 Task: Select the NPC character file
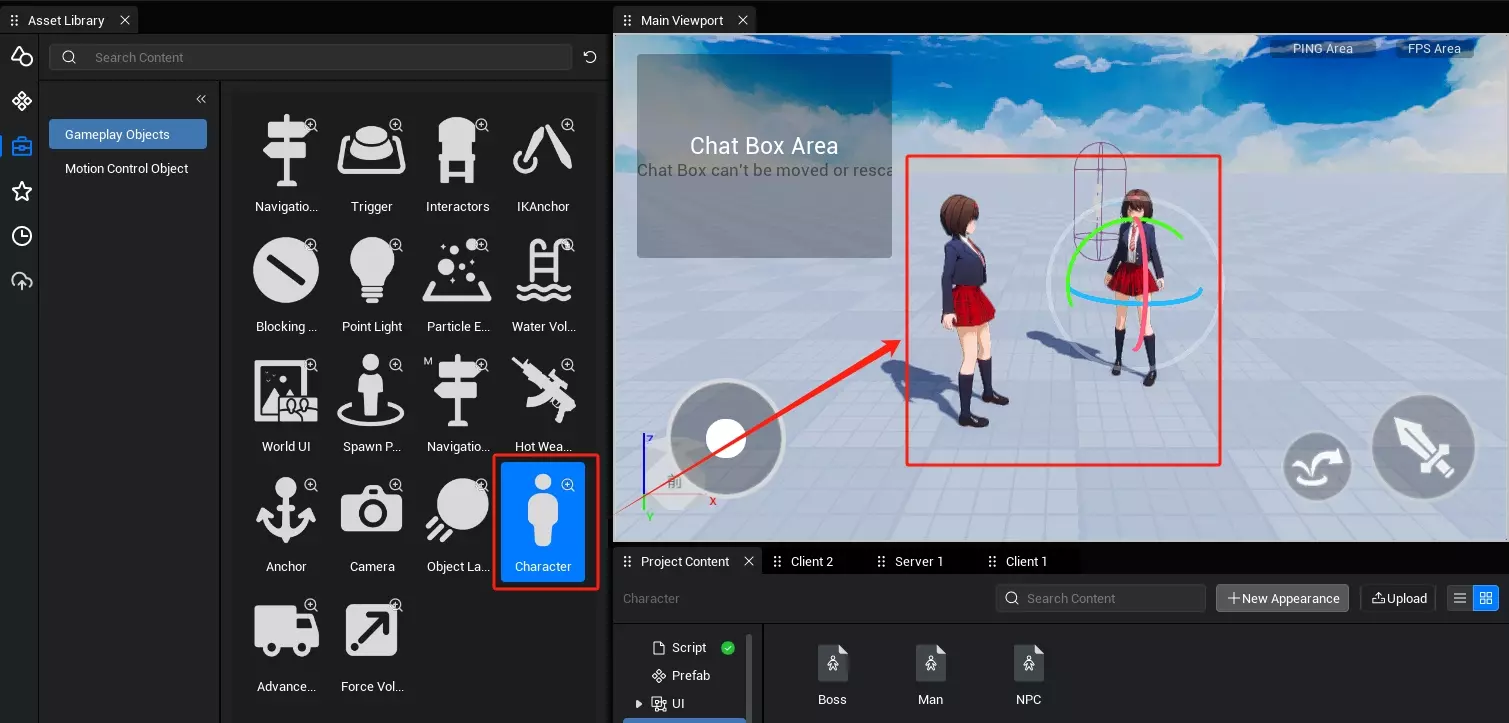tap(1028, 675)
